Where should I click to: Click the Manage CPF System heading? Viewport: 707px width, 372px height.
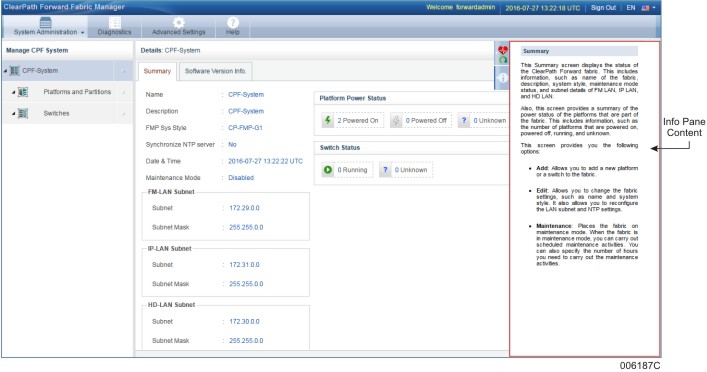(37, 51)
